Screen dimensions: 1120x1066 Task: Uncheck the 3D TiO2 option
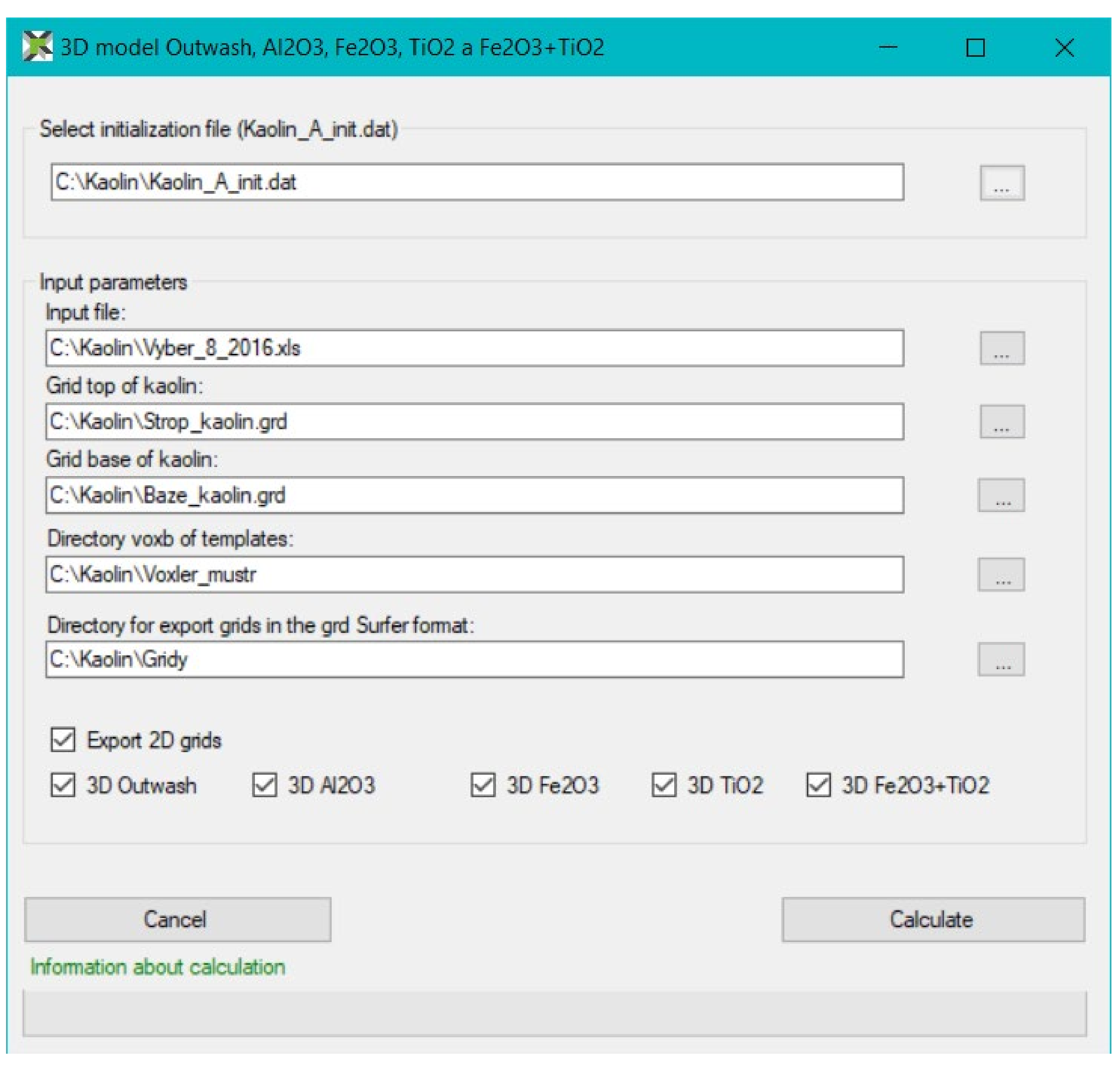[664, 785]
